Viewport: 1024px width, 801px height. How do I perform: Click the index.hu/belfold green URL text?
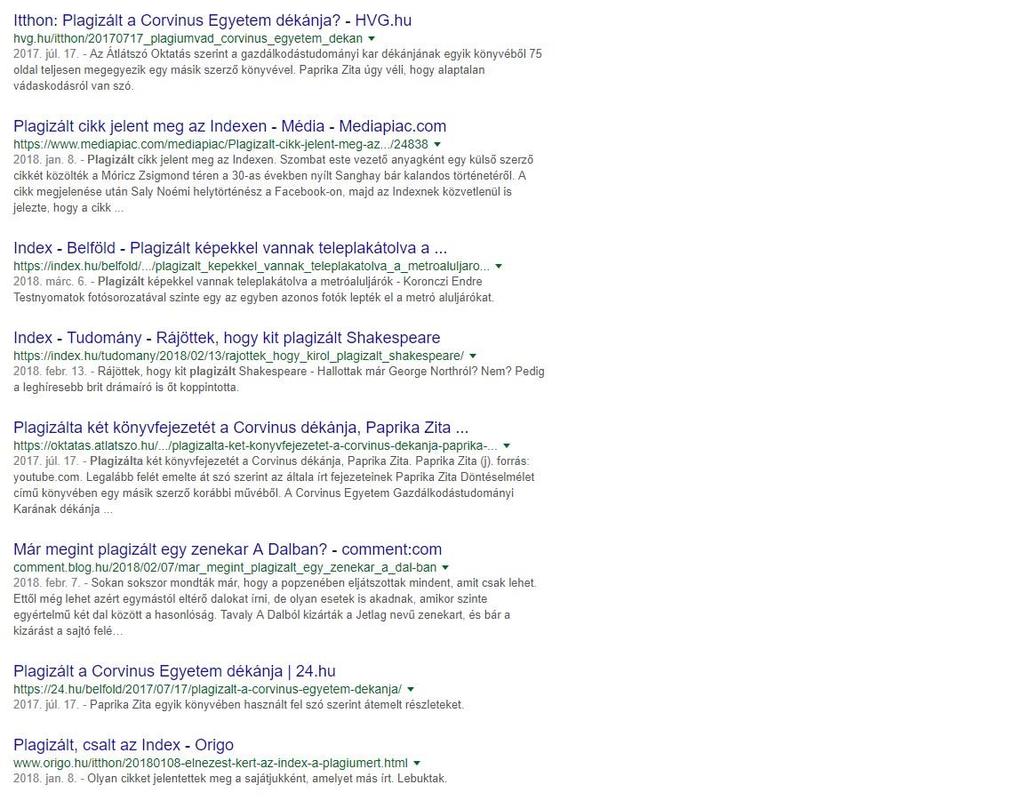(x=251, y=266)
